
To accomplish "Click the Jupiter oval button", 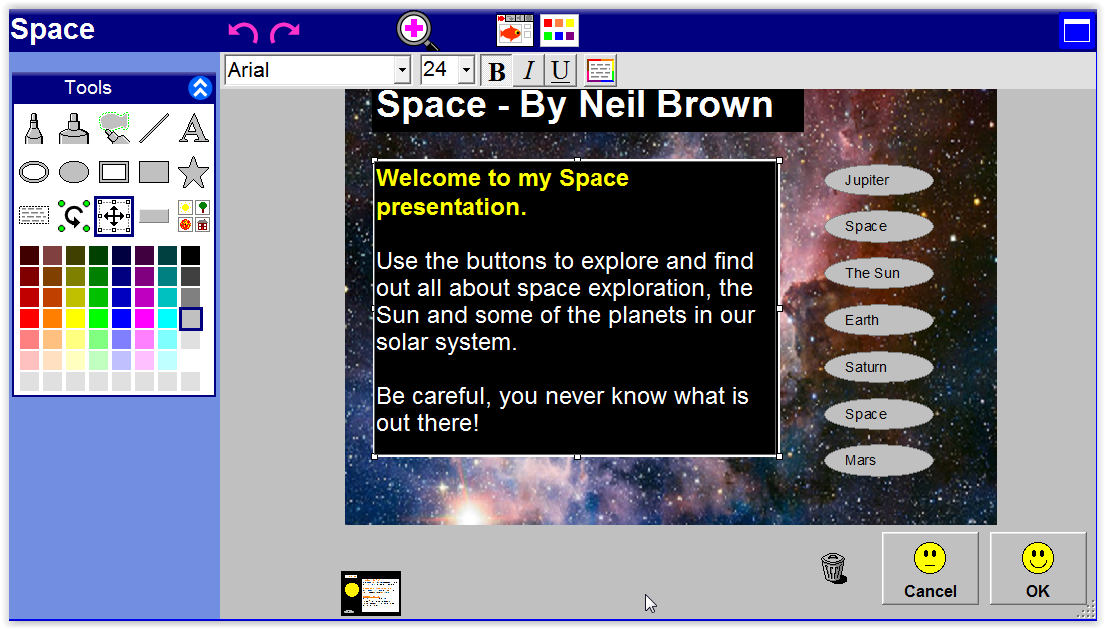I will (879, 180).
